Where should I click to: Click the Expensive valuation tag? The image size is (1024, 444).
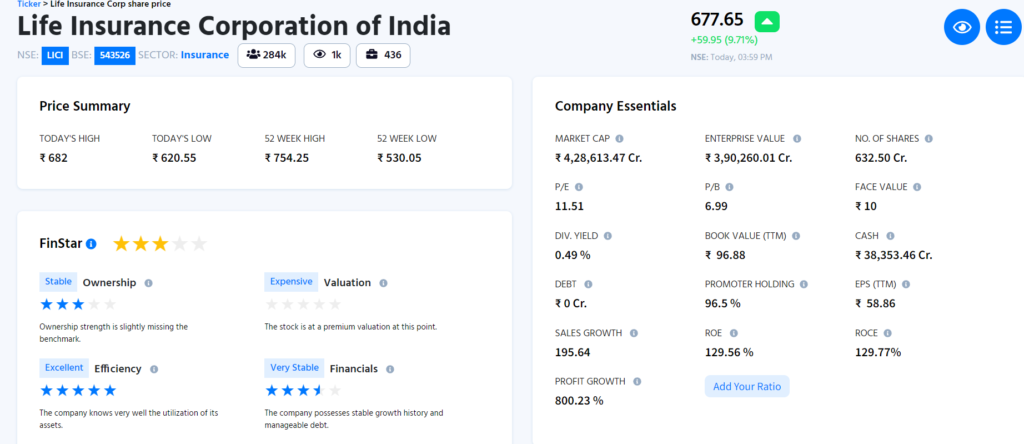click(291, 282)
